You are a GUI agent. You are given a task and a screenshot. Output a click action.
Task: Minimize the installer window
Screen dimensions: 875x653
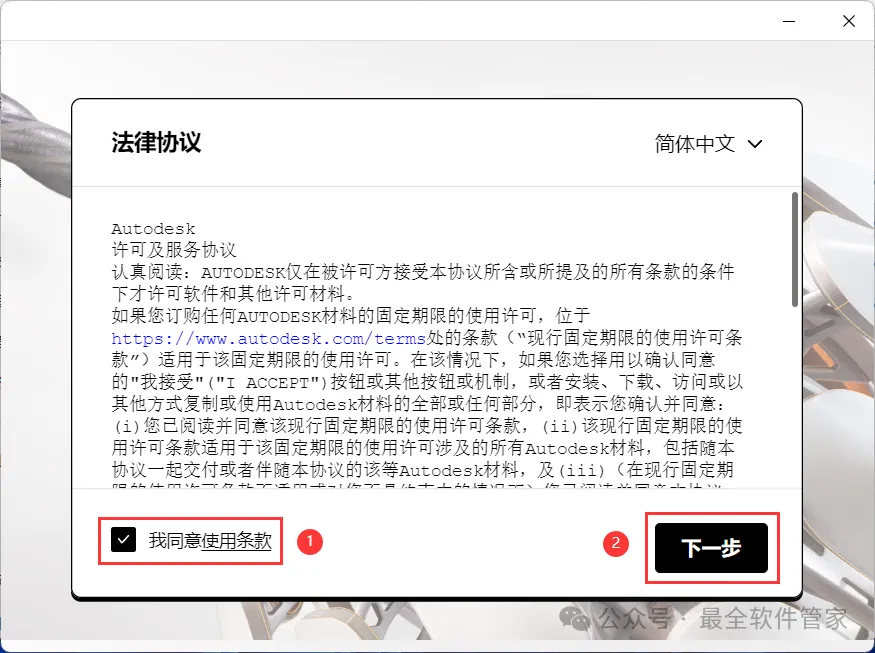(789, 21)
